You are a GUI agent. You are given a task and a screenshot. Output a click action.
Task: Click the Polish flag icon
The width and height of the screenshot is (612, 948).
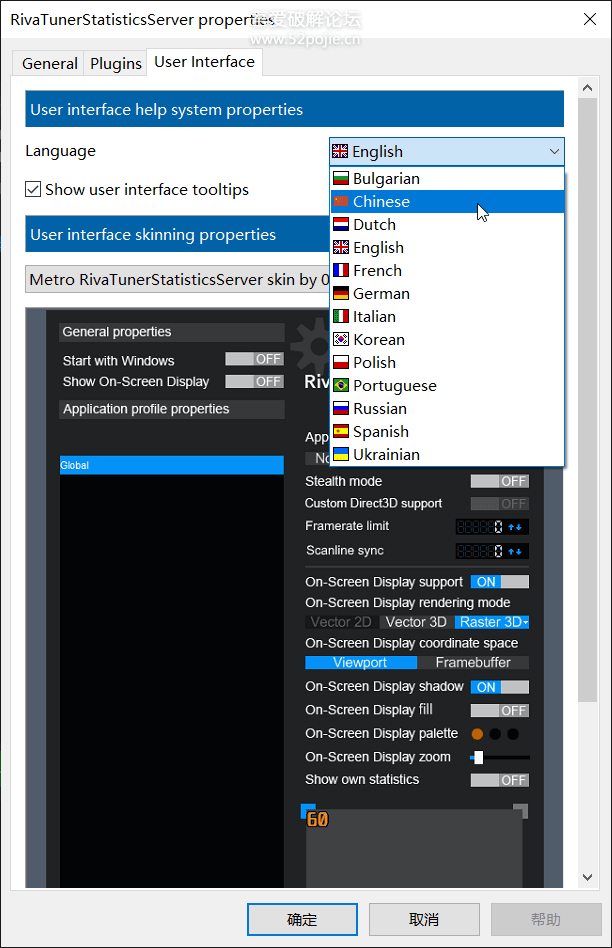341,362
